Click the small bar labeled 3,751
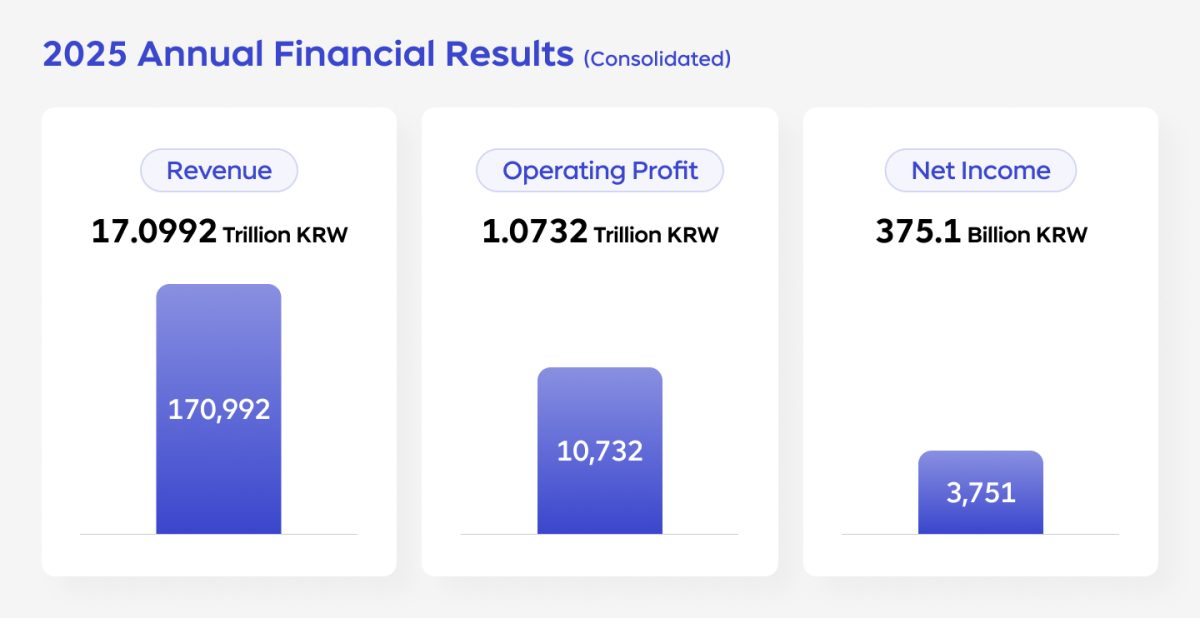This screenshot has width=1200, height=618. [980, 492]
